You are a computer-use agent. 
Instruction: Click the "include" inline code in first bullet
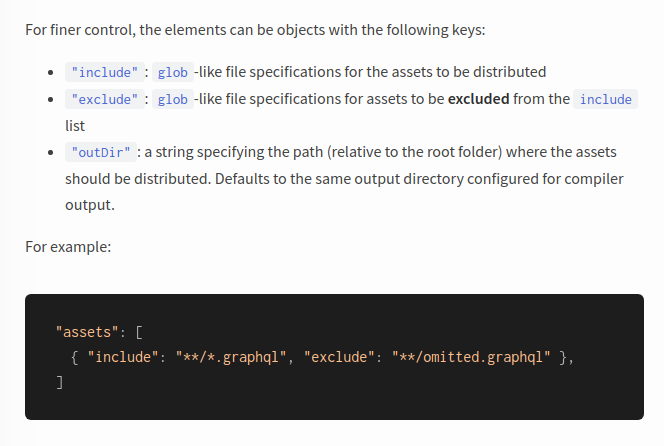(105, 72)
